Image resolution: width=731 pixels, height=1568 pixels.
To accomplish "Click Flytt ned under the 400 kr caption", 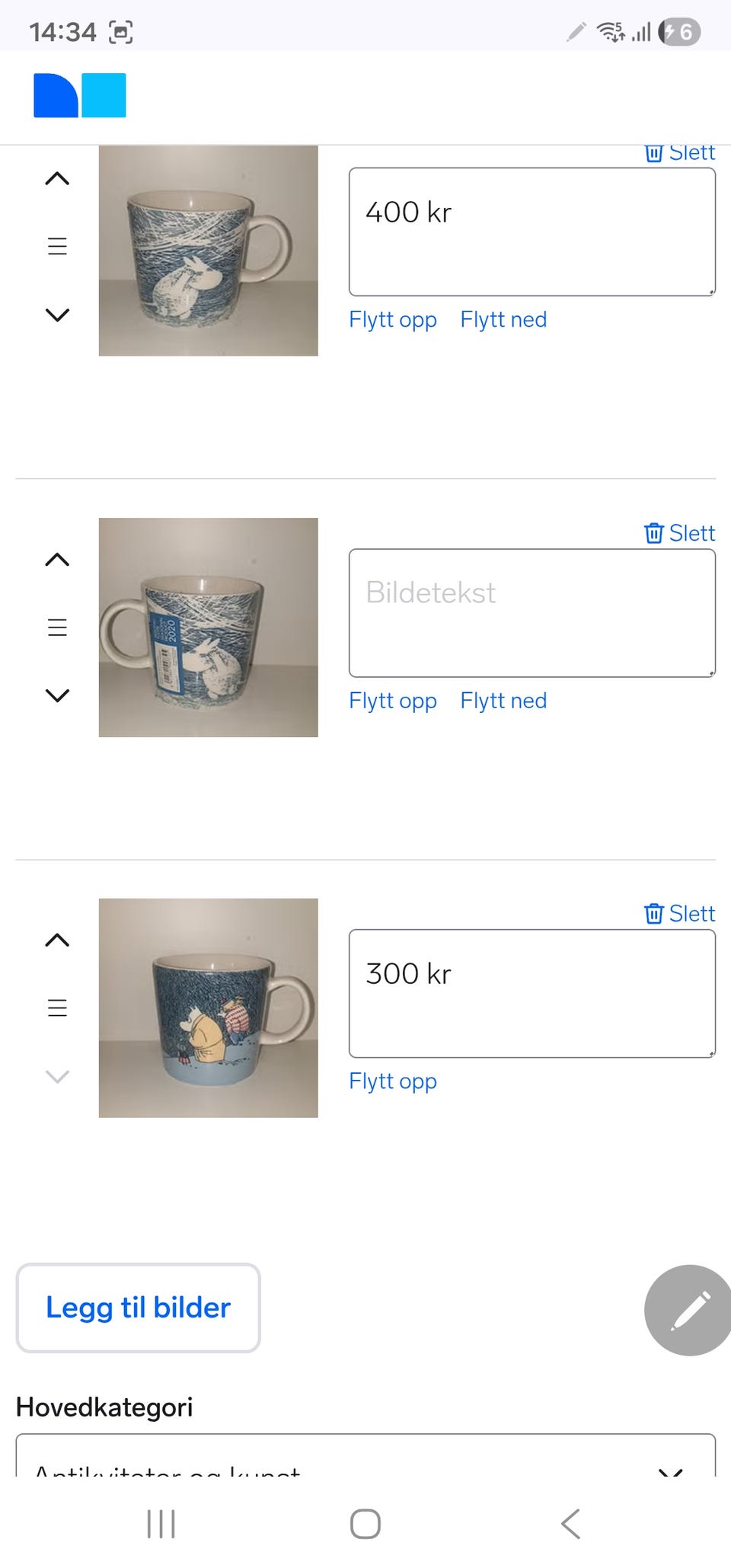I will [503, 320].
